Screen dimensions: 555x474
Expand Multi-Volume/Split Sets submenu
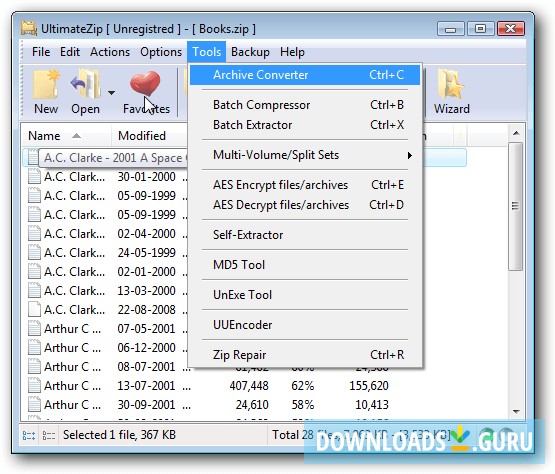click(410, 155)
